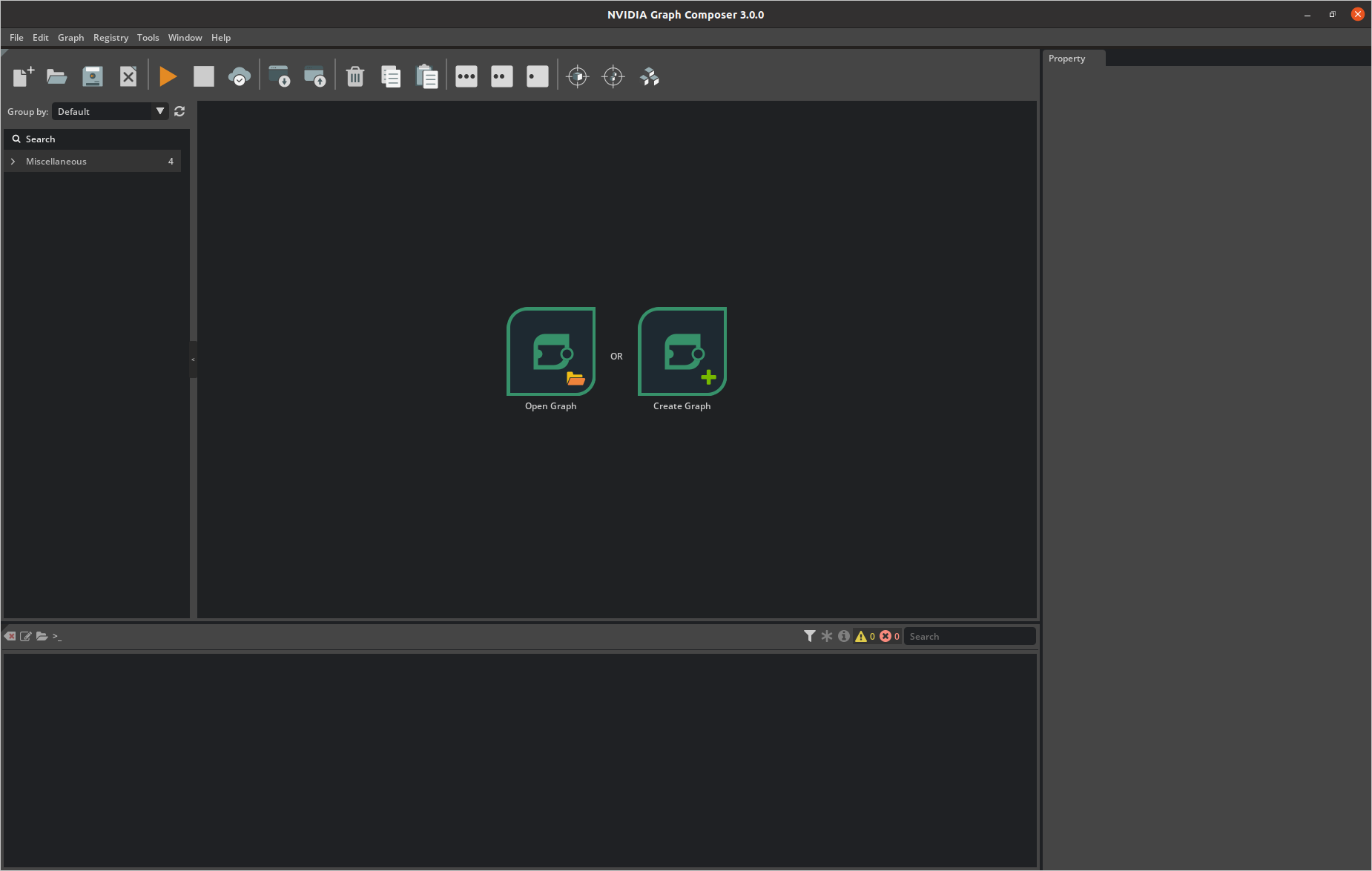
Task: Close the graph with the X document icon
Action: [128, 76]
